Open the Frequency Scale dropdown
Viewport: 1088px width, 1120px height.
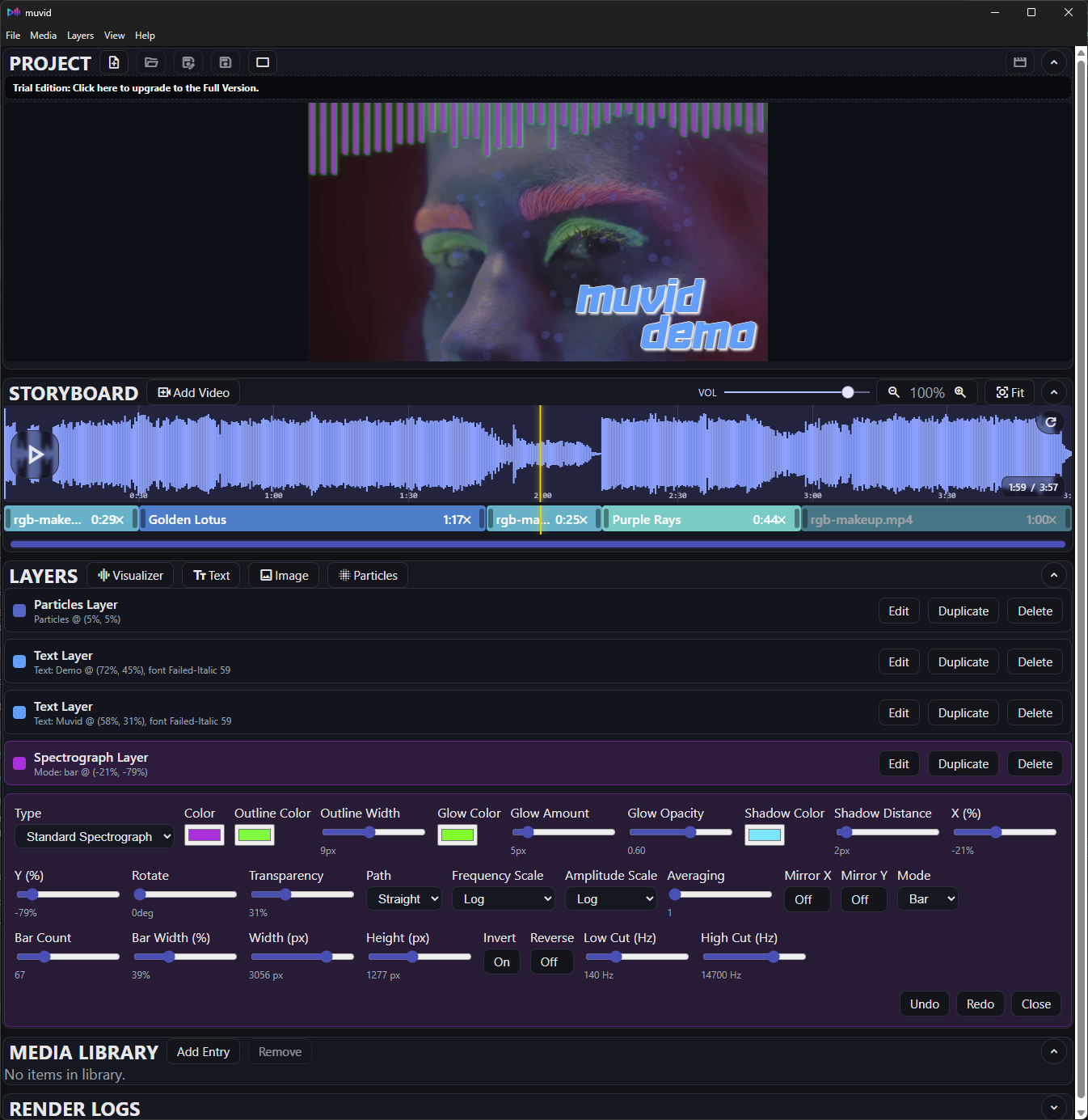(x=503, y=898)
